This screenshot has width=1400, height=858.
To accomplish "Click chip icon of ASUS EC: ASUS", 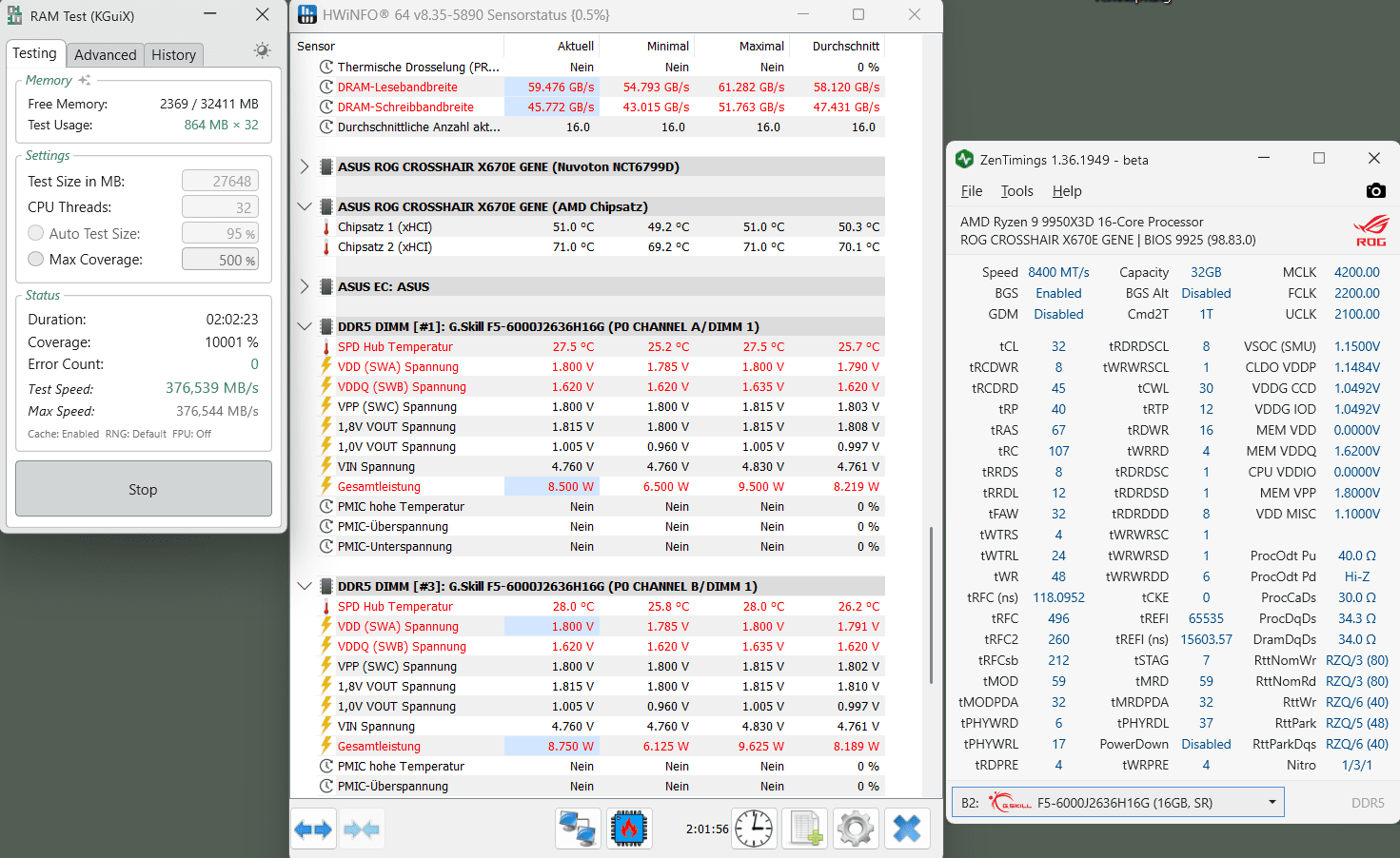I will pos(326,286).
